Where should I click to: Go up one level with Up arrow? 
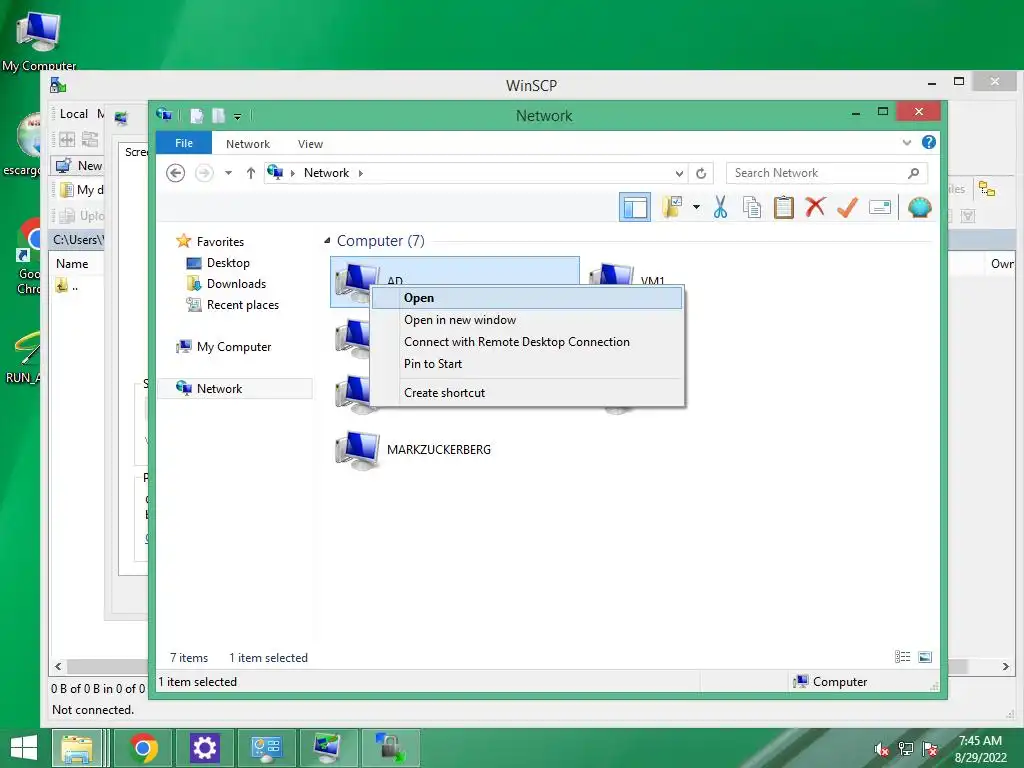tap(251, 173)
